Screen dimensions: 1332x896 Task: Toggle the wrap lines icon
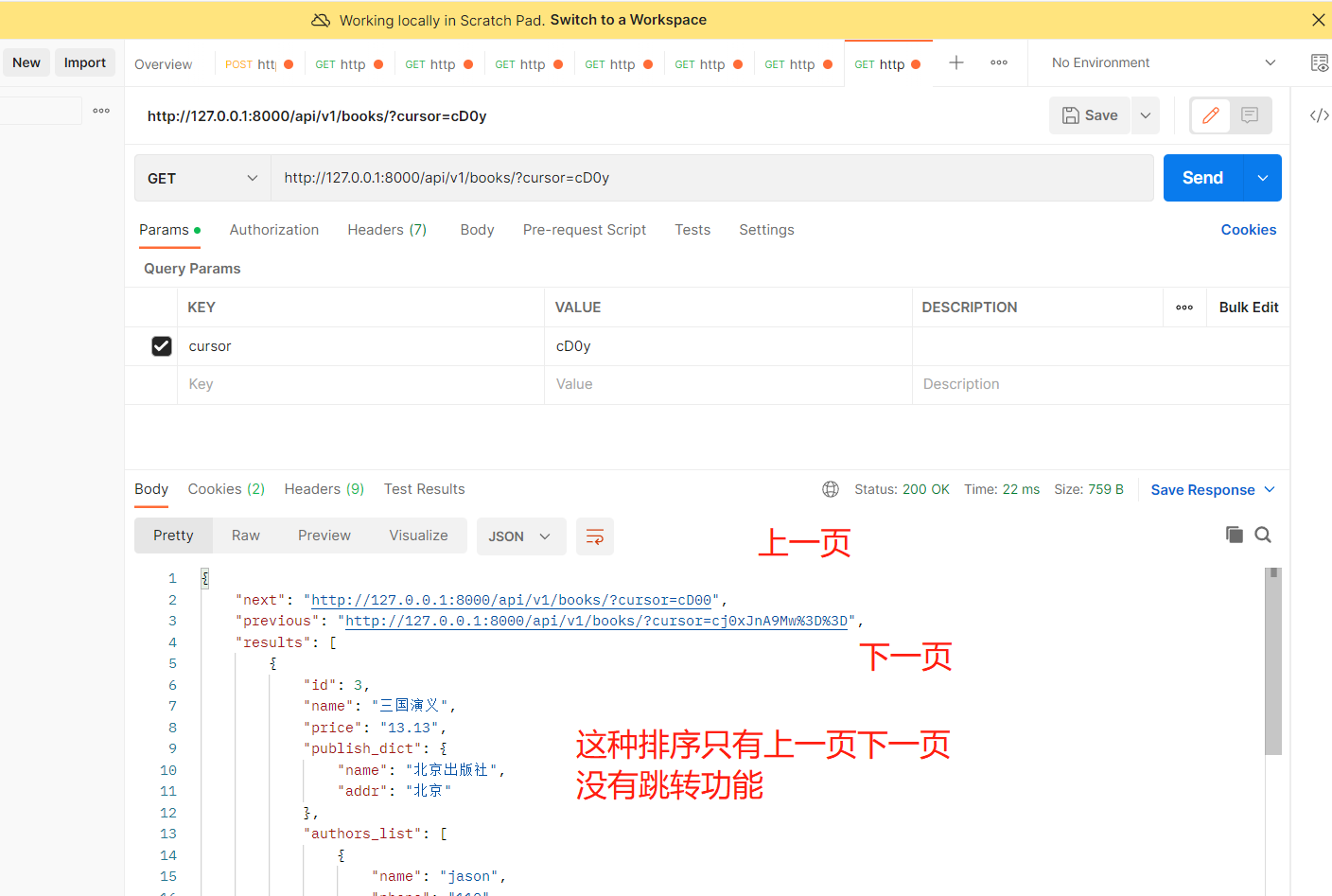click(x=595, y=536)
